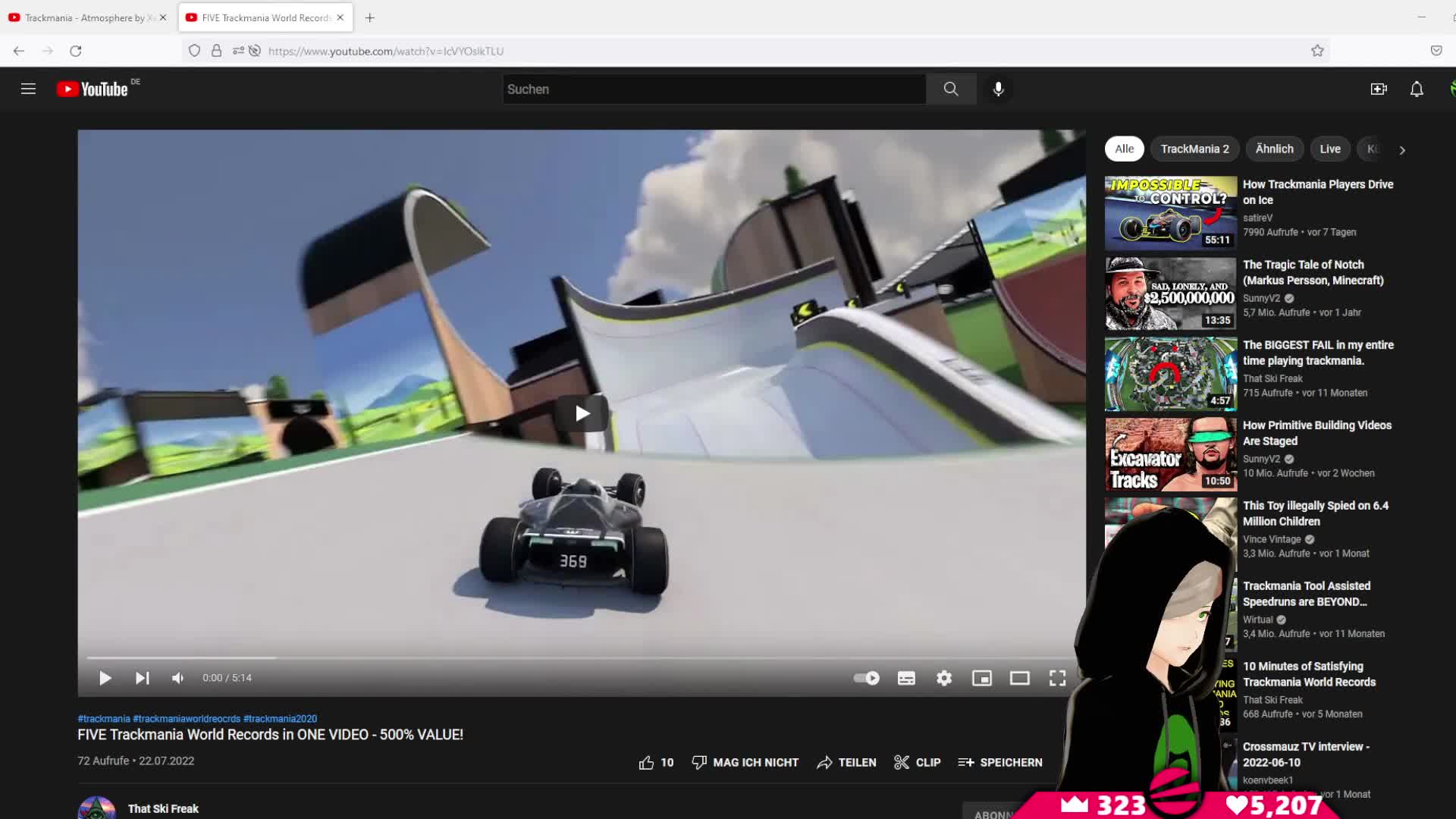Click the MAG ICH NICHT dislike button
This screenshot has height=819, width=1456.
pyautogui.click(x=745, y=762)
